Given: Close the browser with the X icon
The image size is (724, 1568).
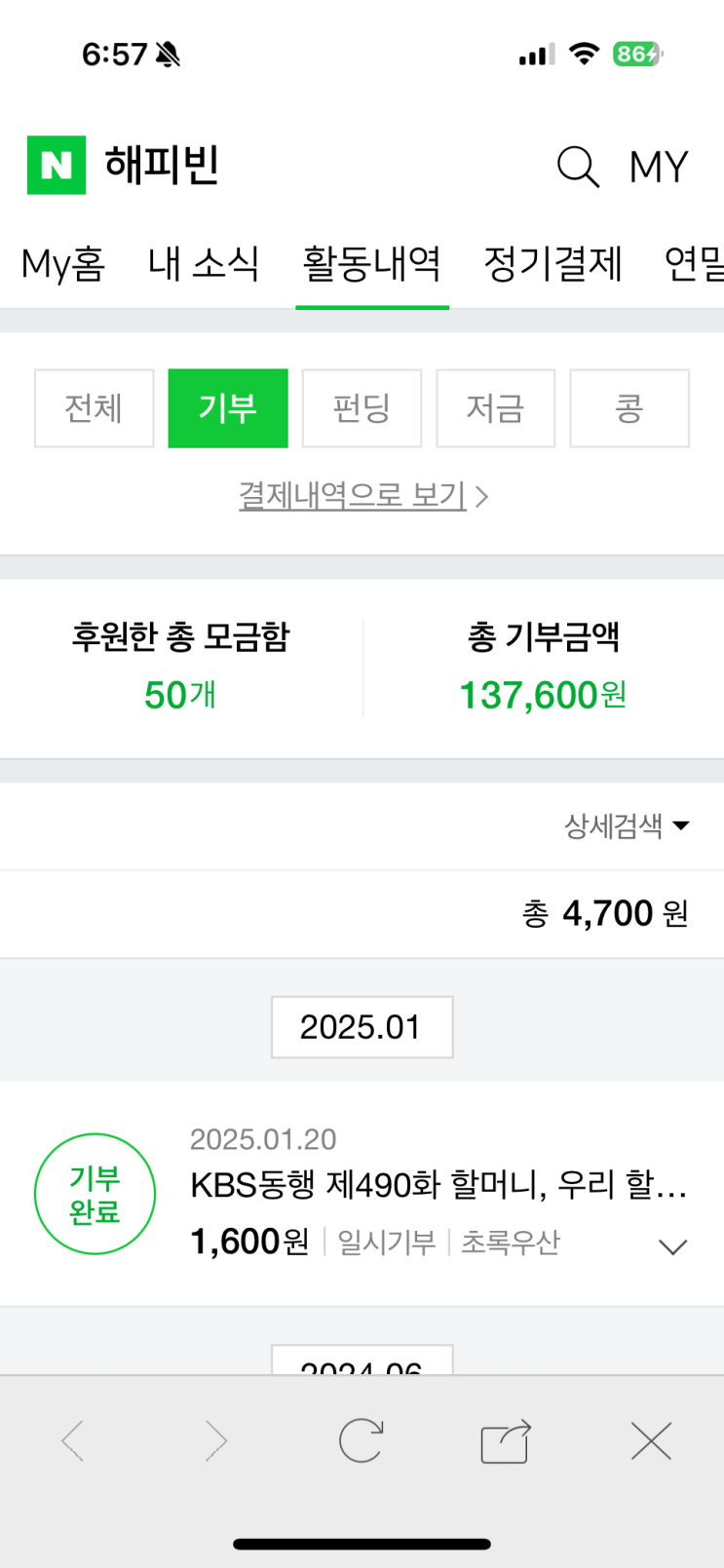Looking at the screenshot, I should (x=651, y=1440).
